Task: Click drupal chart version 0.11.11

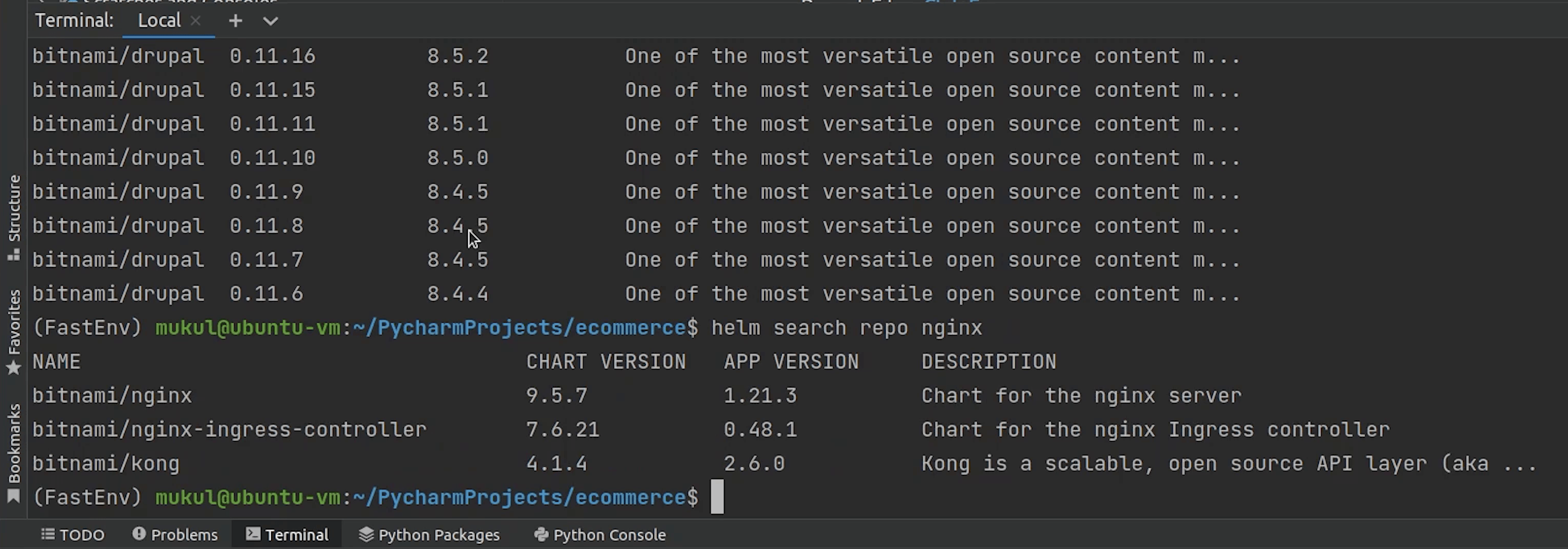Action: click(273, 125)
